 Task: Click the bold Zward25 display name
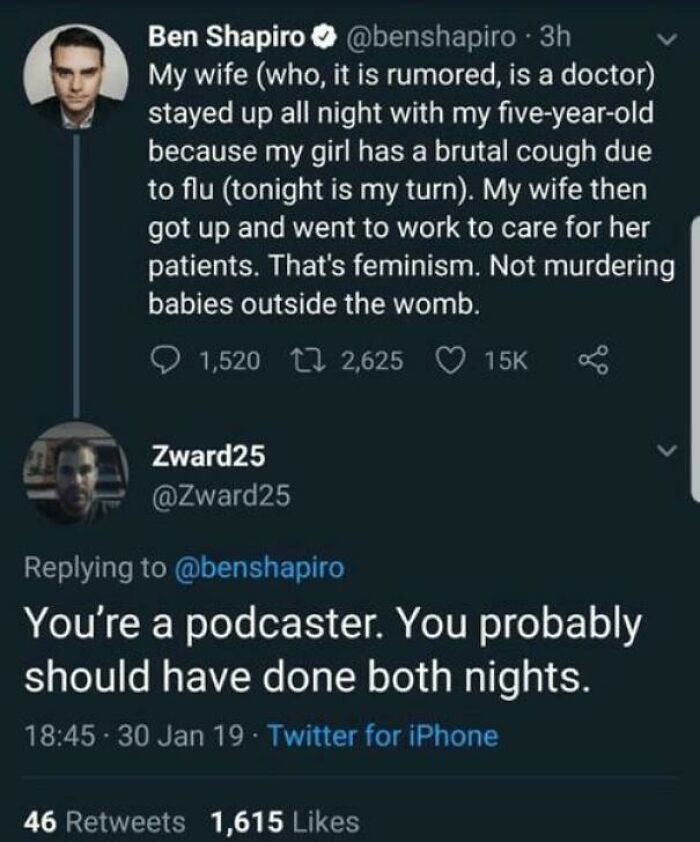208,456
